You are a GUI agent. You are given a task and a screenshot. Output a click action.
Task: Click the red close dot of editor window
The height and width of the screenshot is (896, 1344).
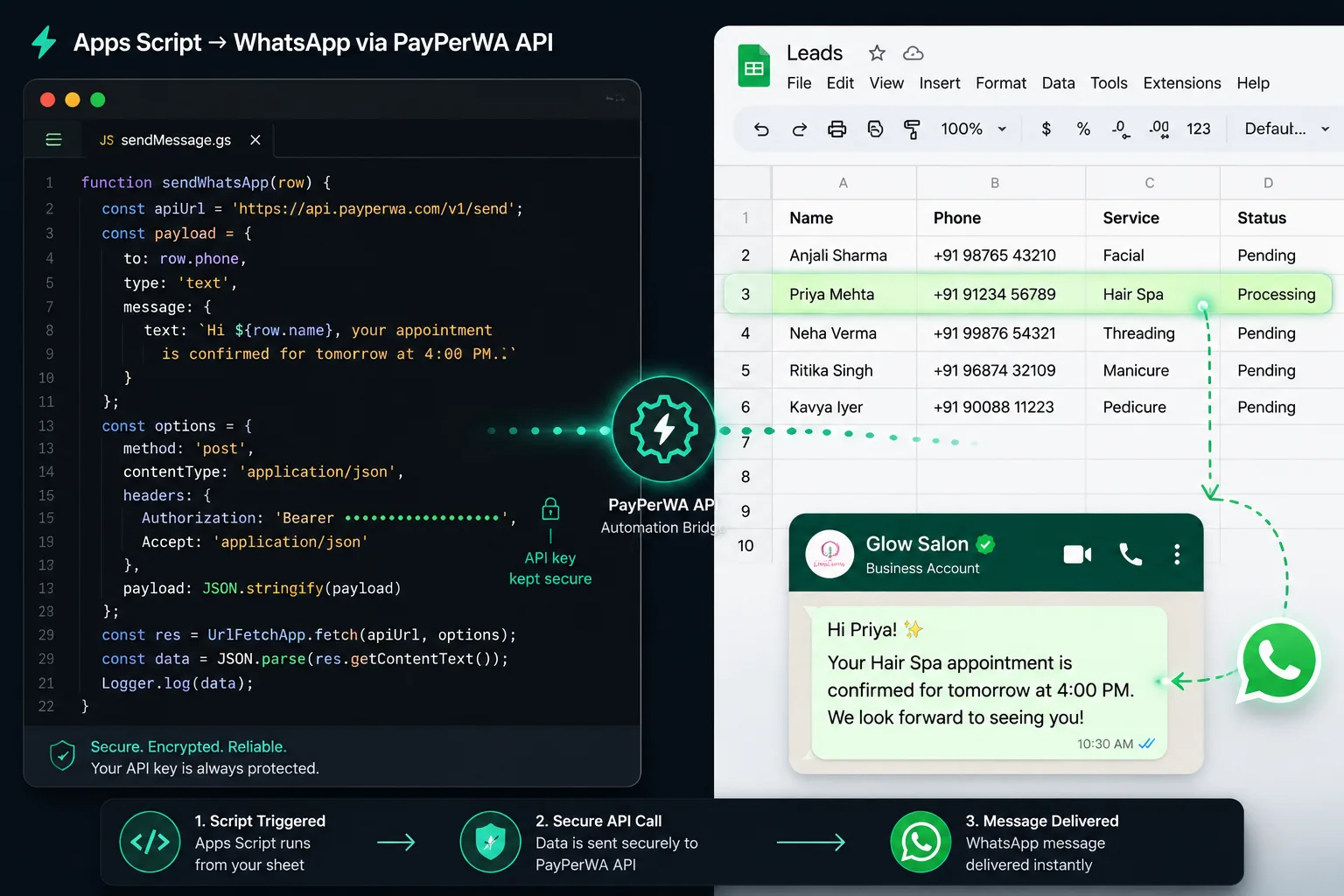pyautogui.click(x=48, y=100)
